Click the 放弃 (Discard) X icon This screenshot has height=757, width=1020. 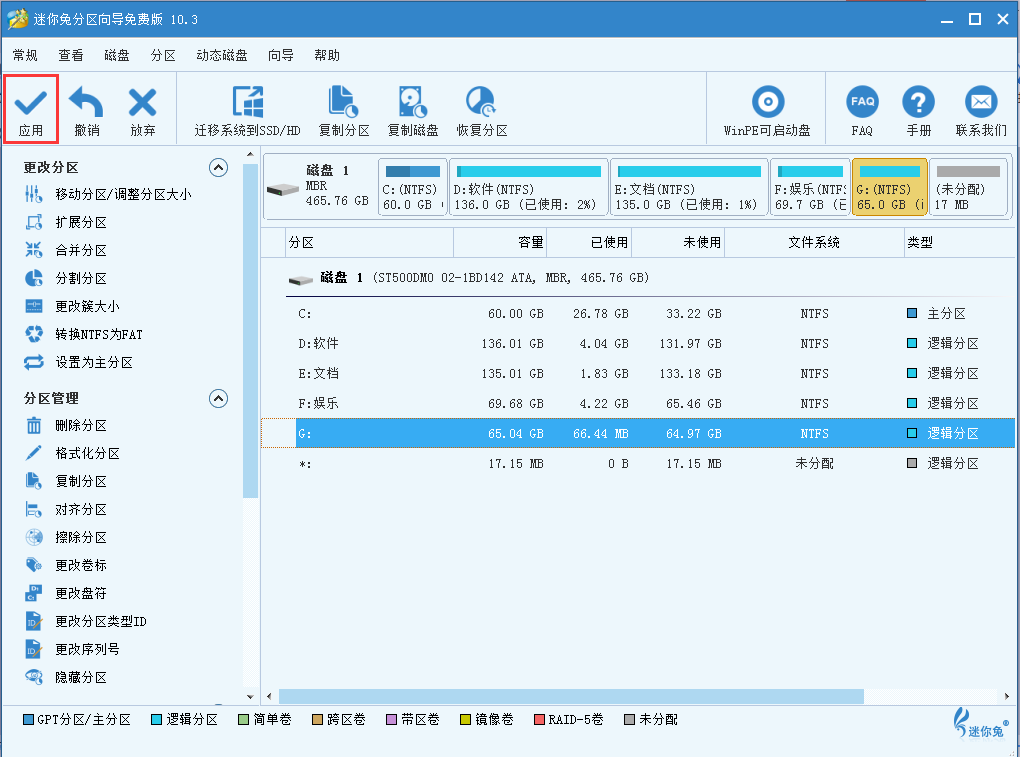142,103
